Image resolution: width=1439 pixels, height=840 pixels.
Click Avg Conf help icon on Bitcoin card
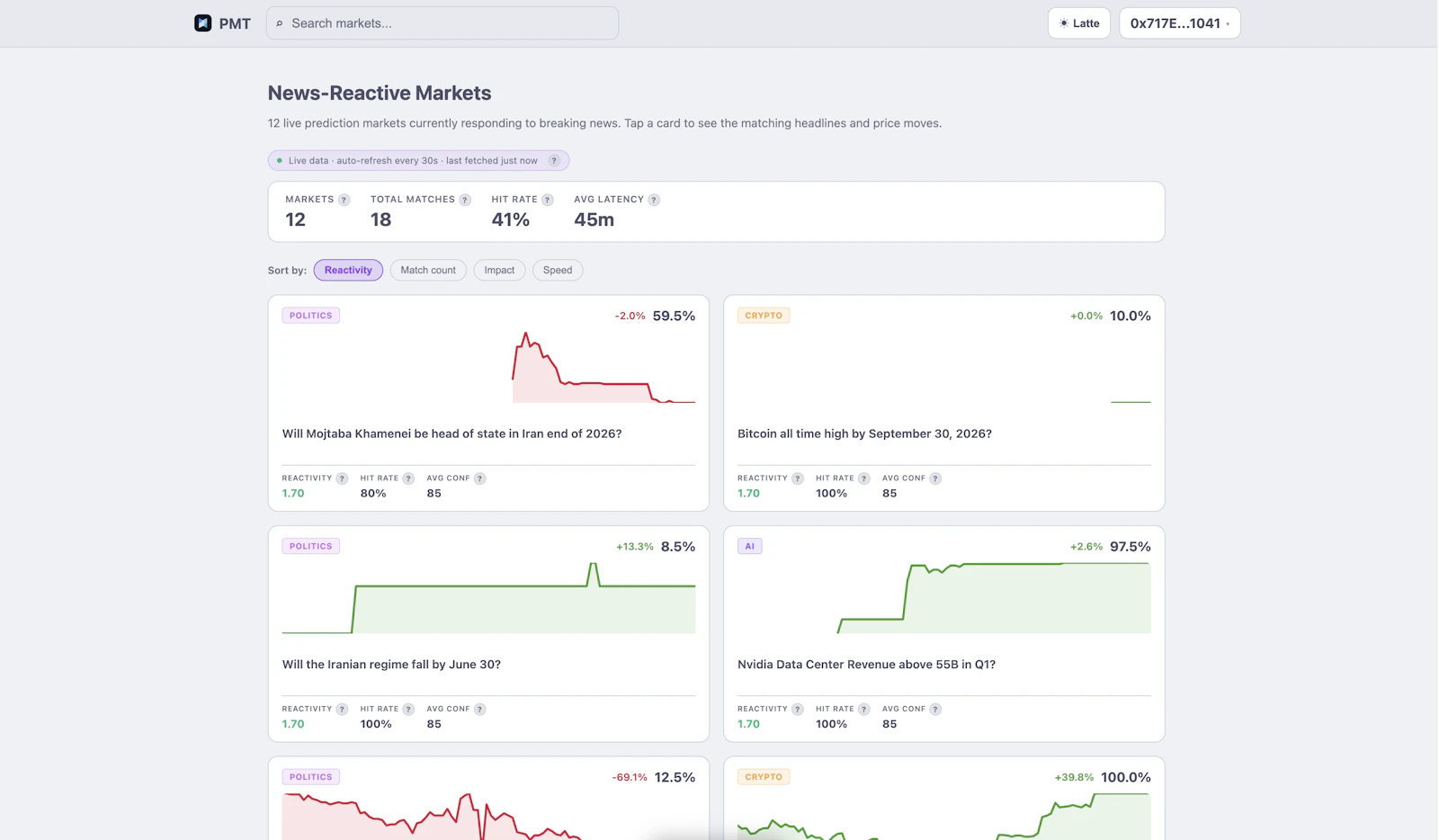[935, 478]
